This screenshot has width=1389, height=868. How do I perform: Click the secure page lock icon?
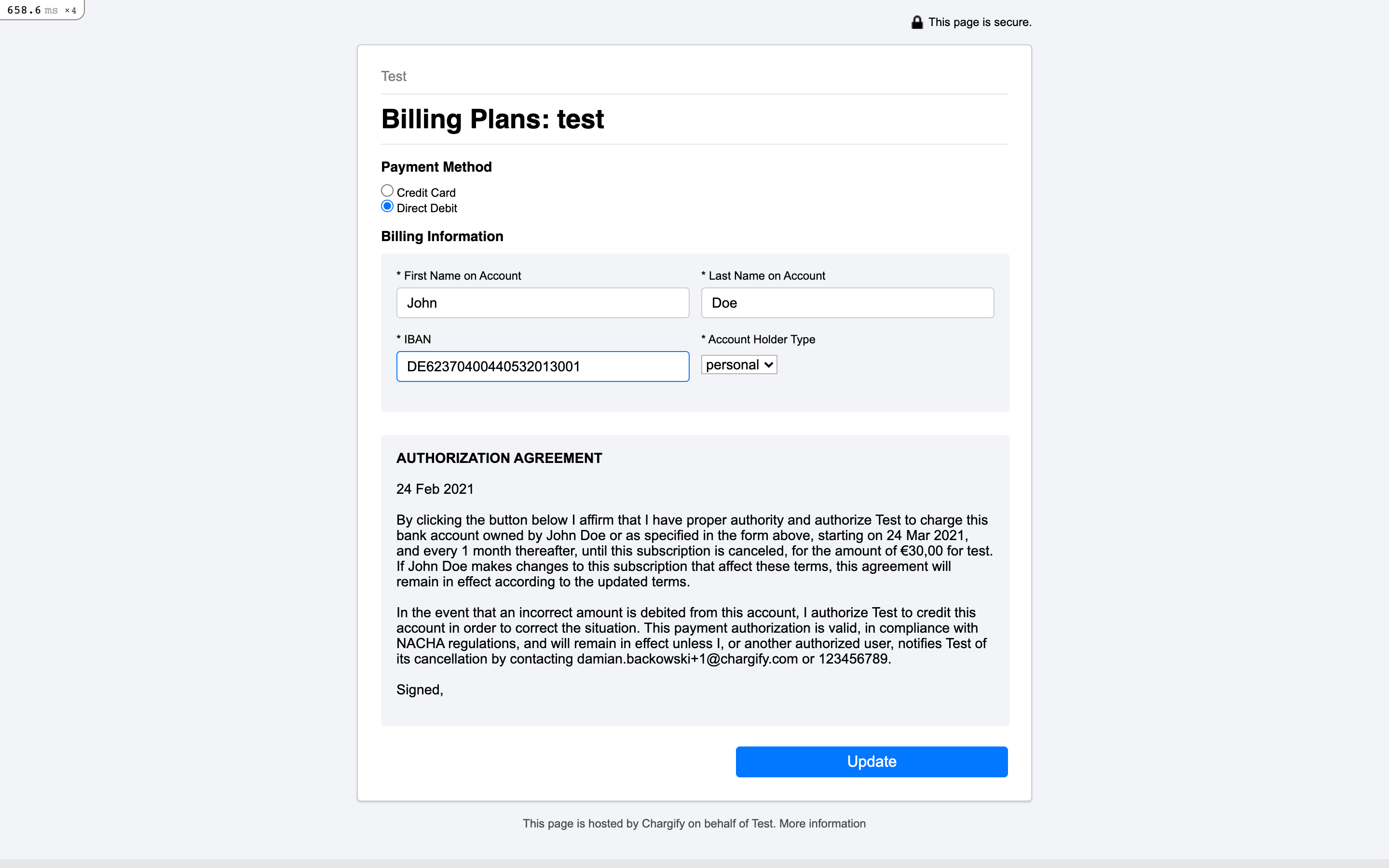[x=916, y=22]
